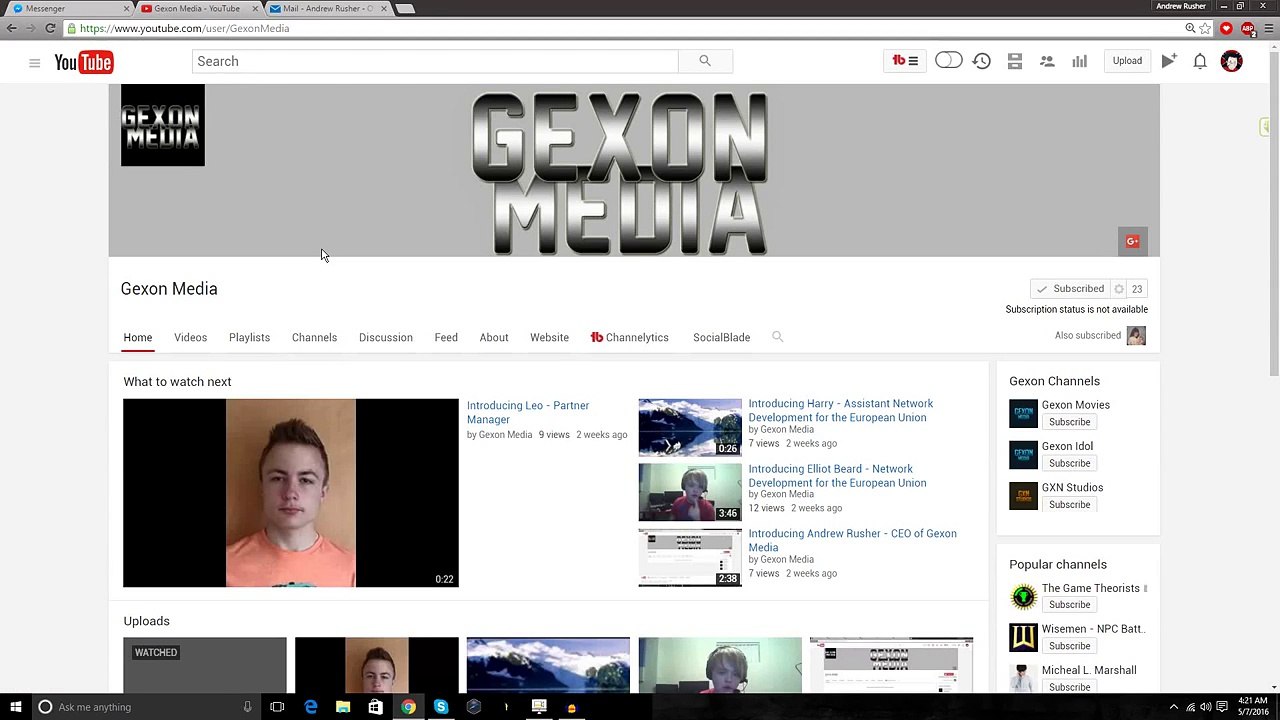Click the stacked boxes icon in header
The height and width of the screenshot is (720, 1280).
coord(1014,61)
